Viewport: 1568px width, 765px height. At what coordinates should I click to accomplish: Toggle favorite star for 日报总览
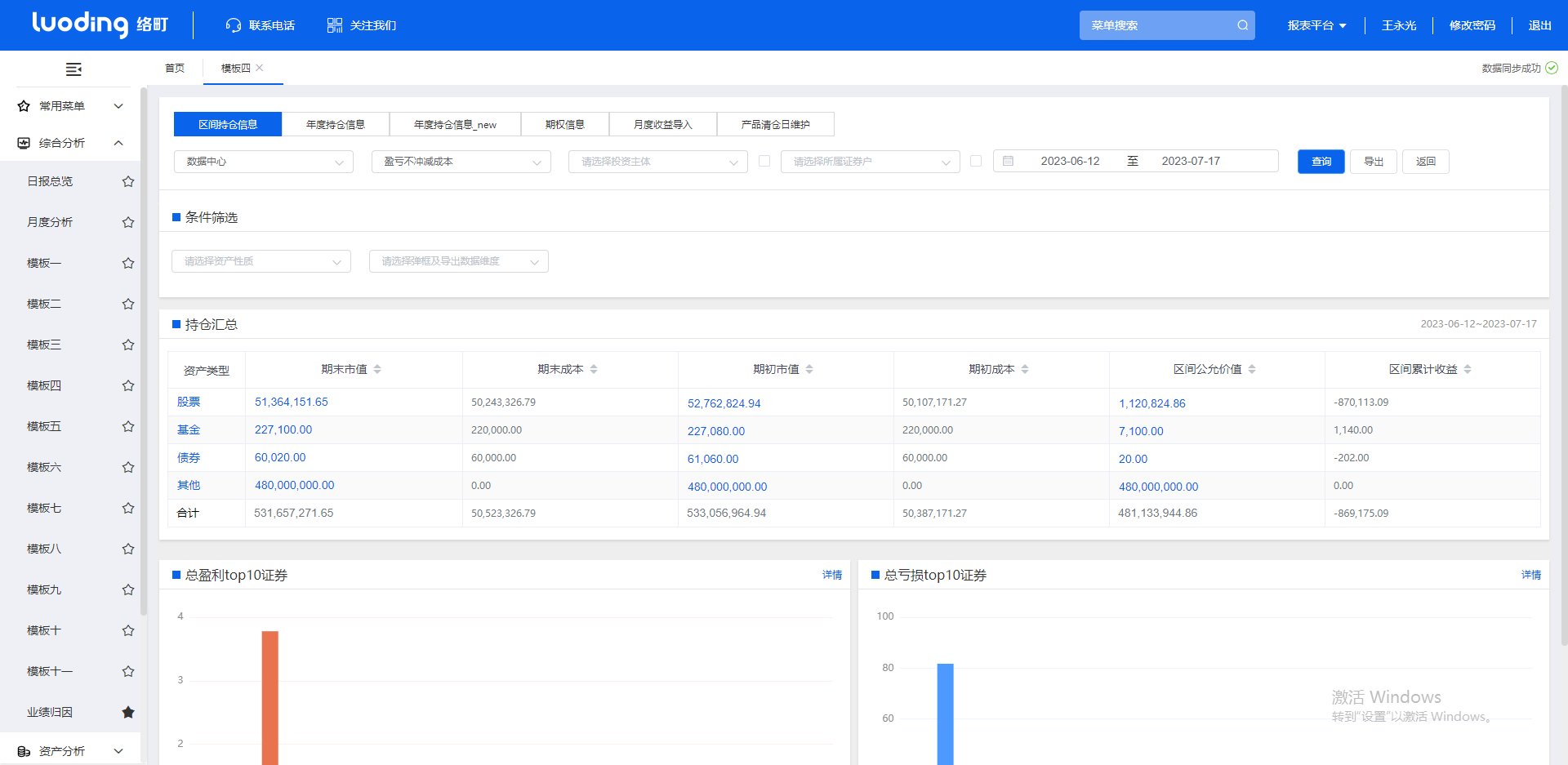tap(128, 181)
